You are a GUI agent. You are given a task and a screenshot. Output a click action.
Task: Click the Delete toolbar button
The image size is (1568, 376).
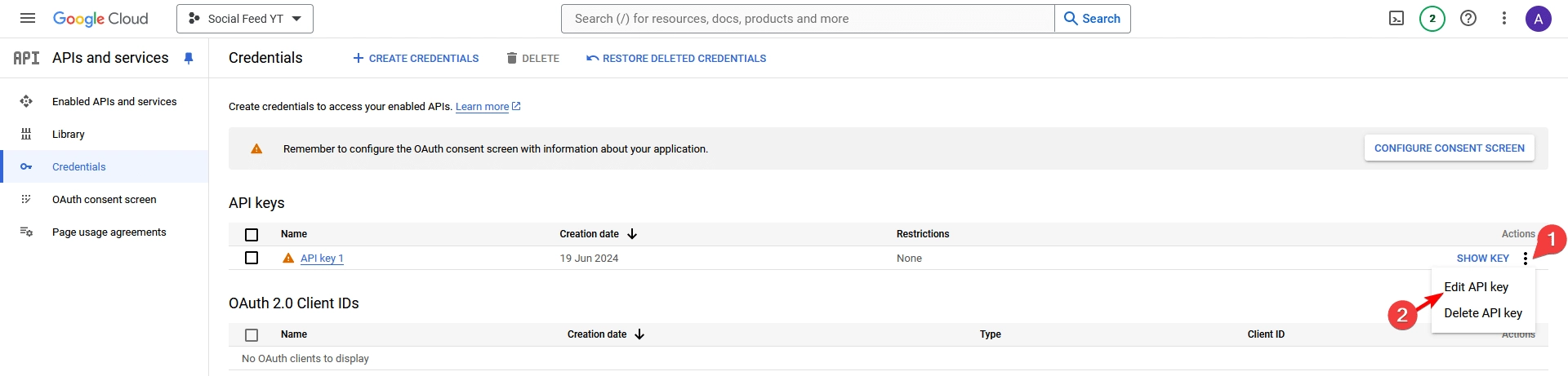[532, 58]
